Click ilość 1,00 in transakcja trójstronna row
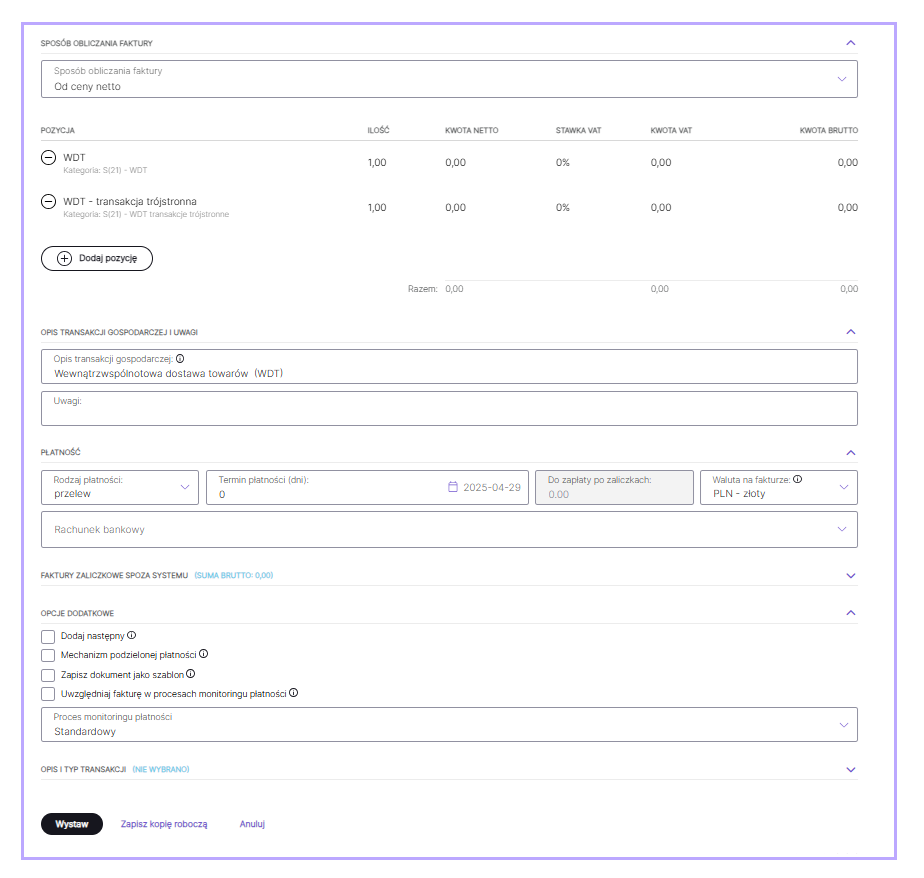 coord(377,207)
